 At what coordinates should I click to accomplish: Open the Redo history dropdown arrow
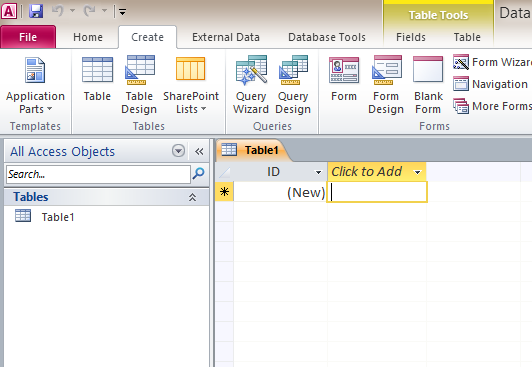coord(104,11)
